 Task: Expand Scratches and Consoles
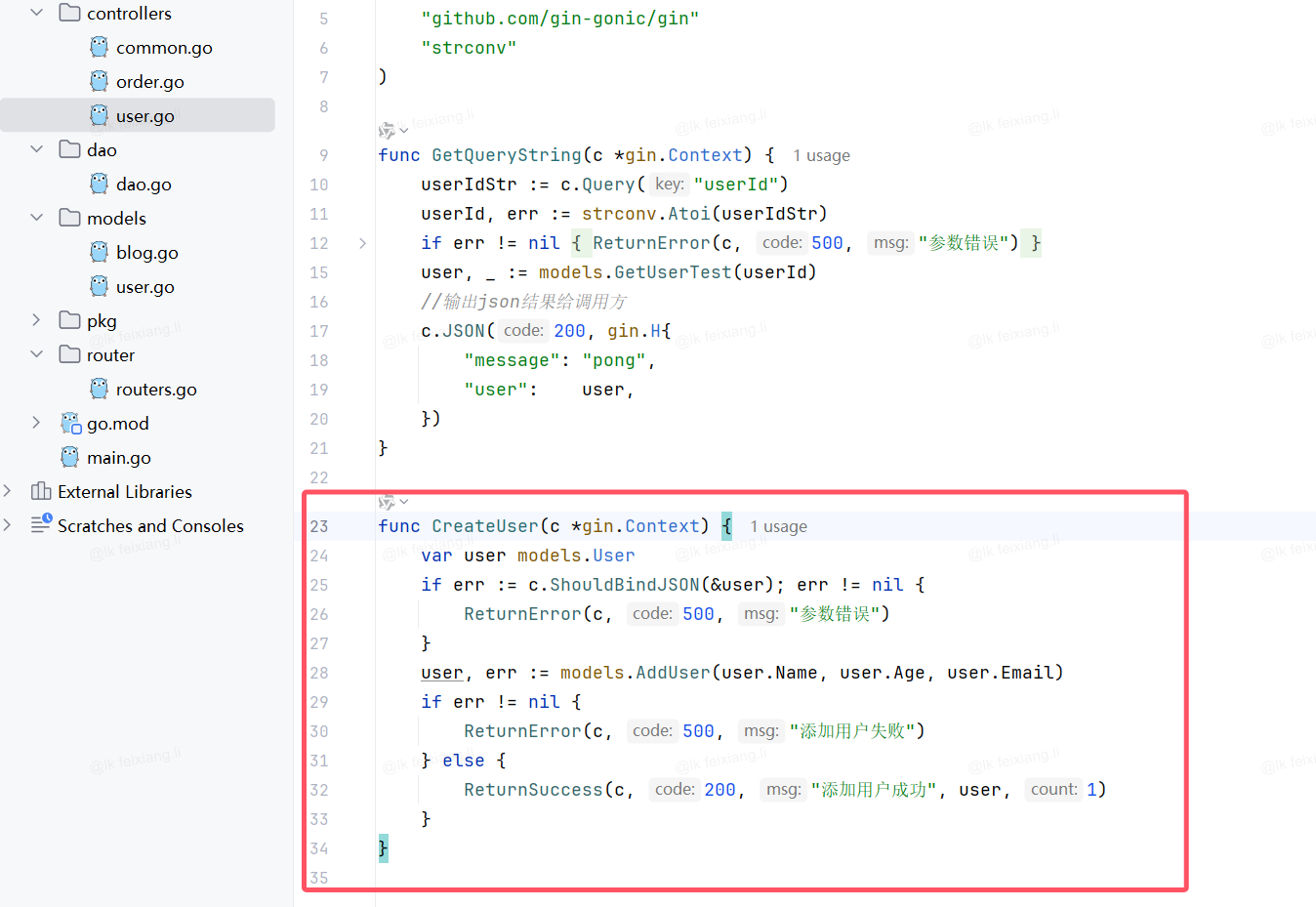pos(9,525)
